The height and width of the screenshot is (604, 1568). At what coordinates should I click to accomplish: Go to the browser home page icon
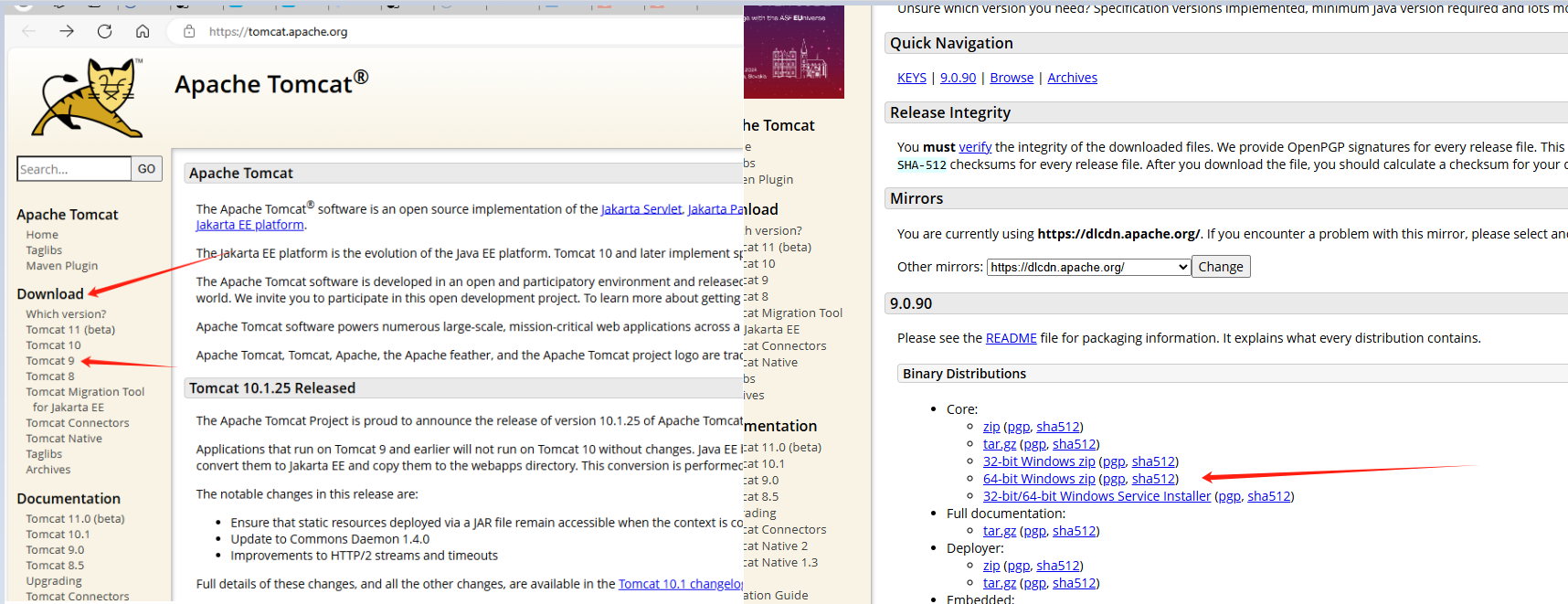(x=143, y=31)
